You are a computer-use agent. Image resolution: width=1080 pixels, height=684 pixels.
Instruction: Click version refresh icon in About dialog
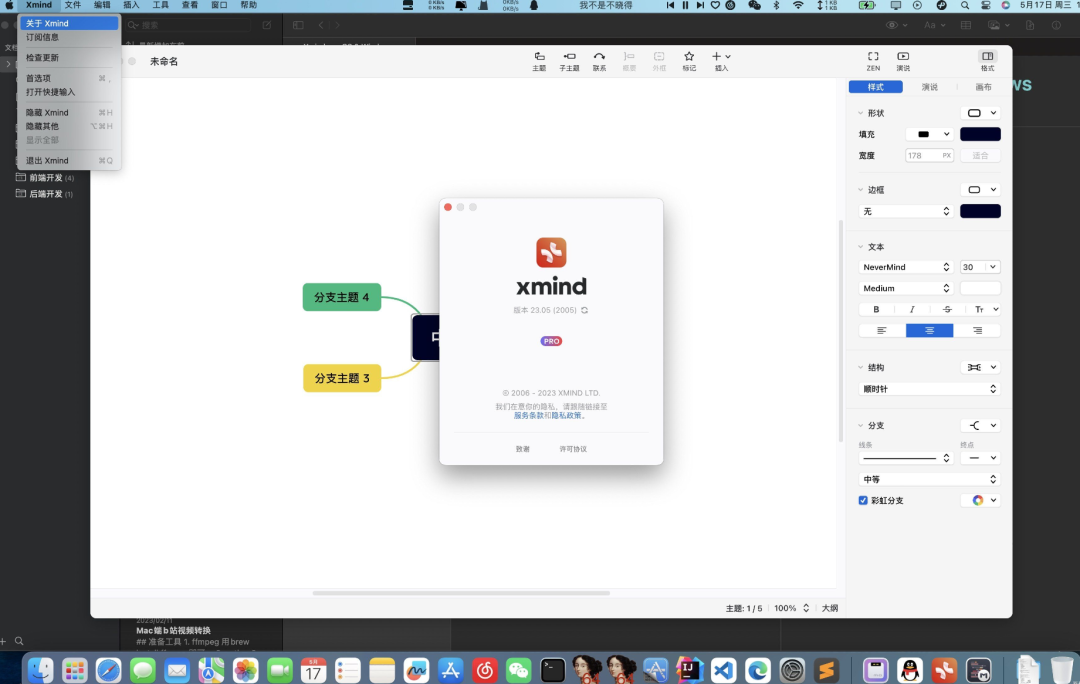coord(584,310)
